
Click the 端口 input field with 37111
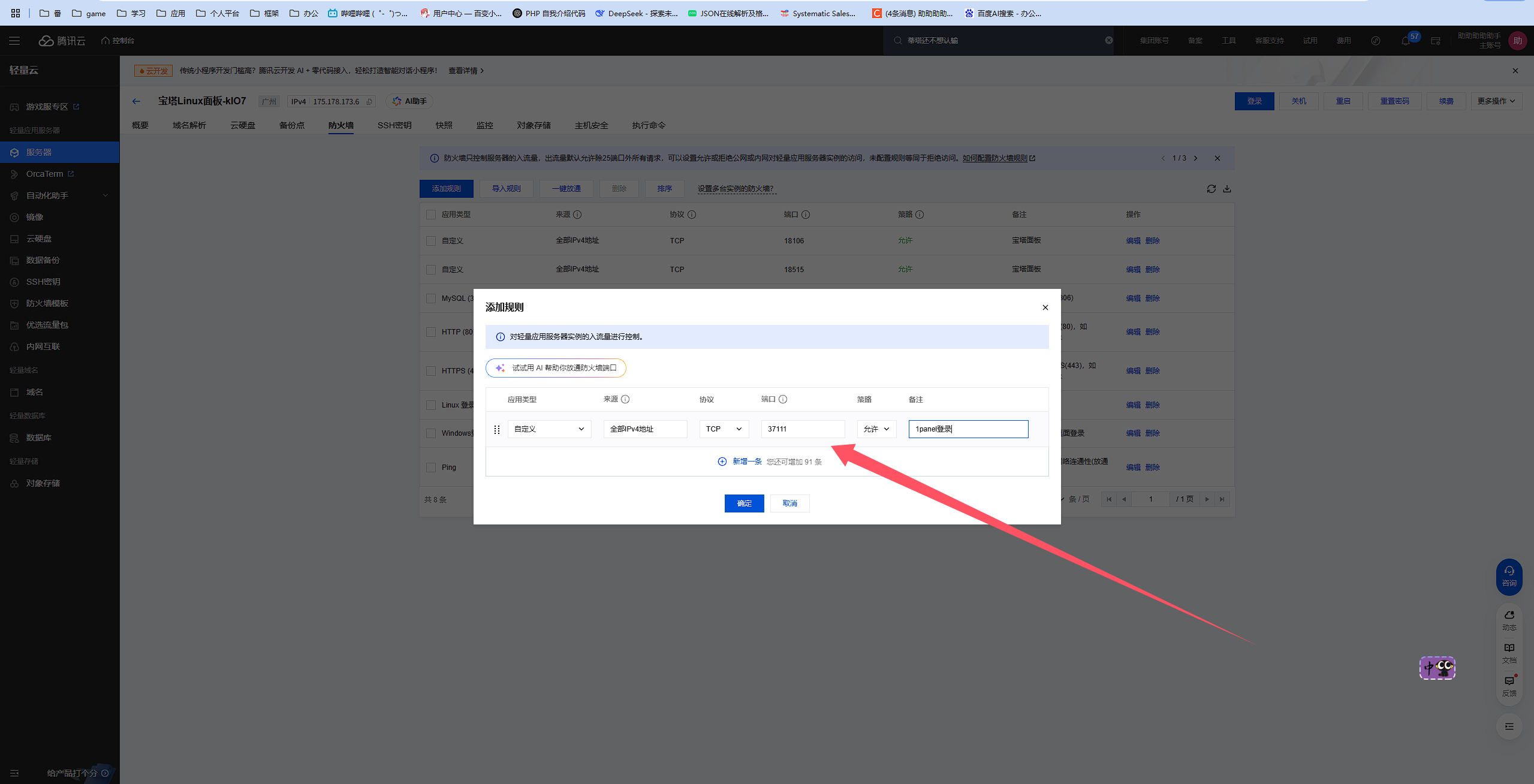pyautogui.click(x=802, y=429)
